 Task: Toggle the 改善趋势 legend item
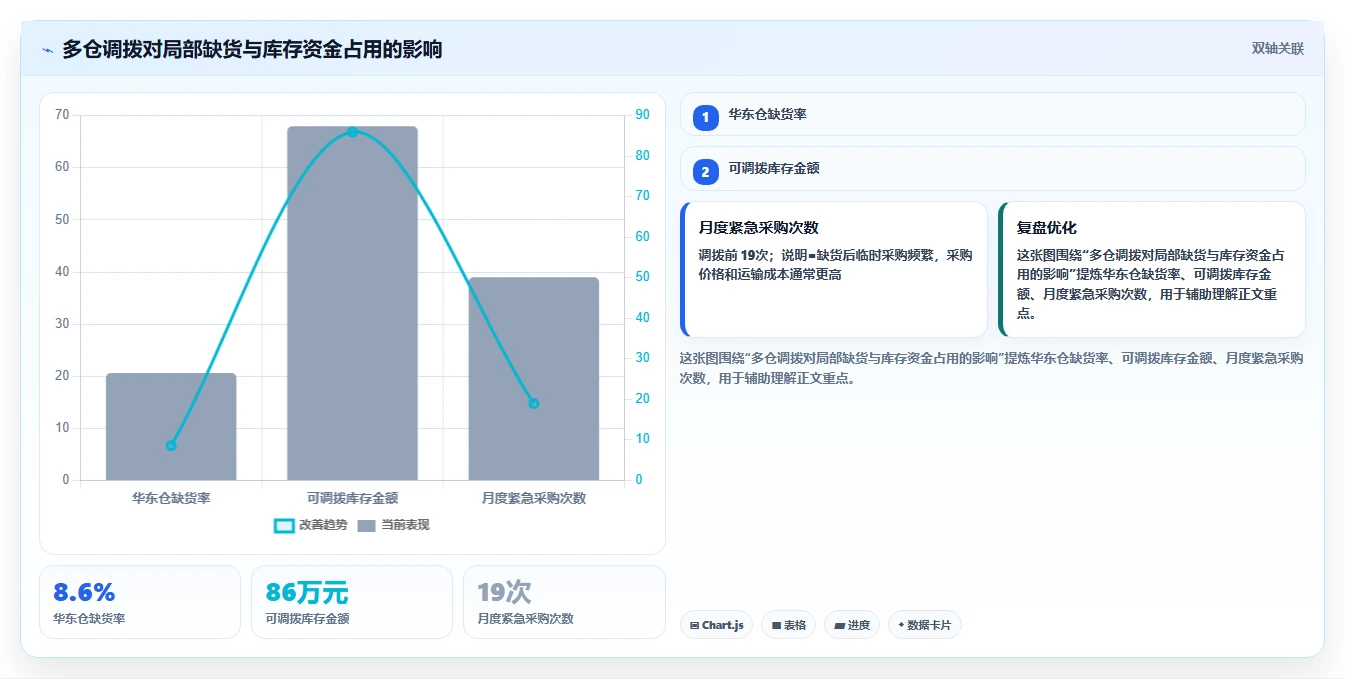[310, 525]
